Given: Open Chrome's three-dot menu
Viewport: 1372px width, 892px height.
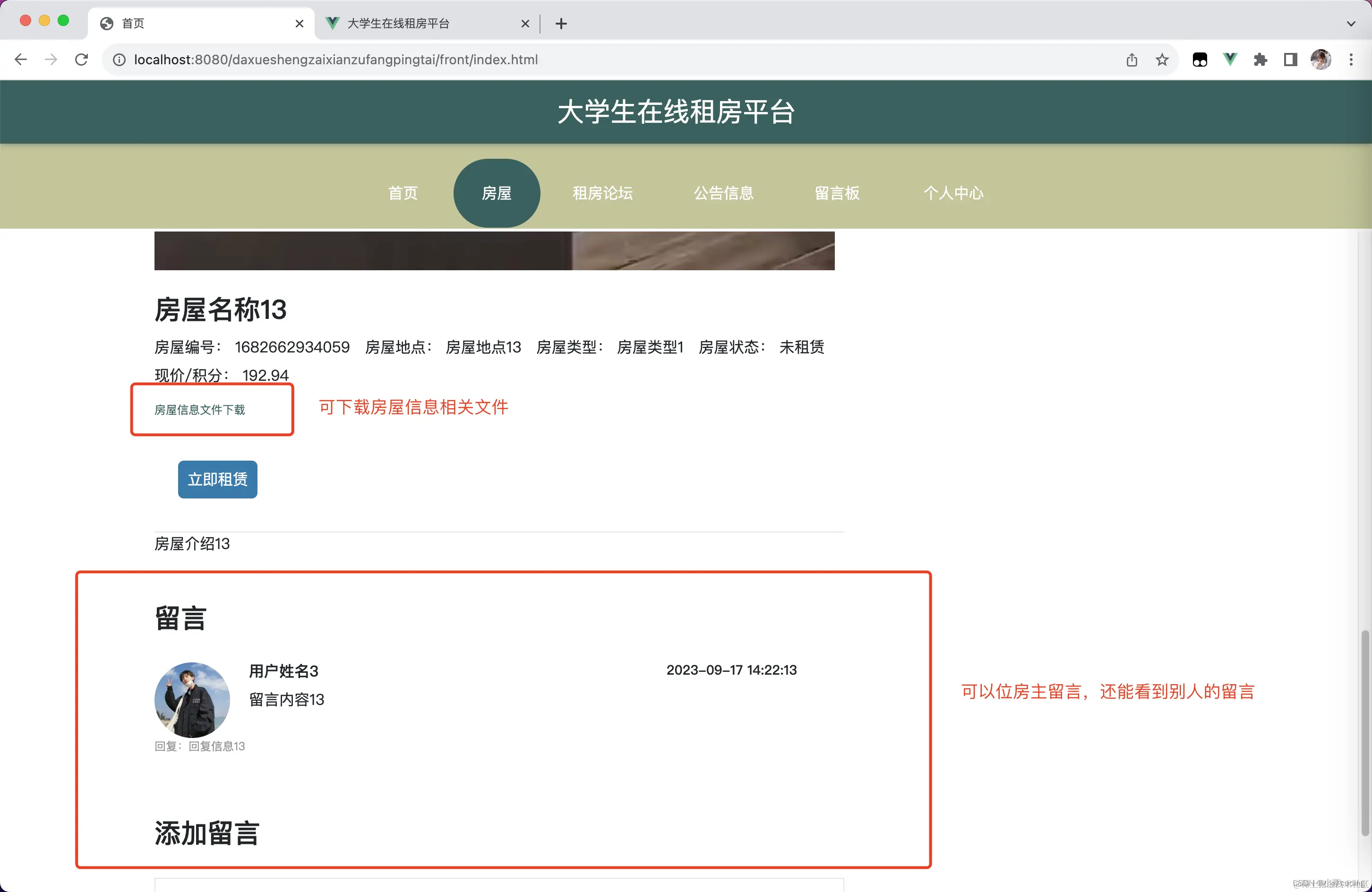Looking at the screenshot, I should click(x=1351, y=60).
